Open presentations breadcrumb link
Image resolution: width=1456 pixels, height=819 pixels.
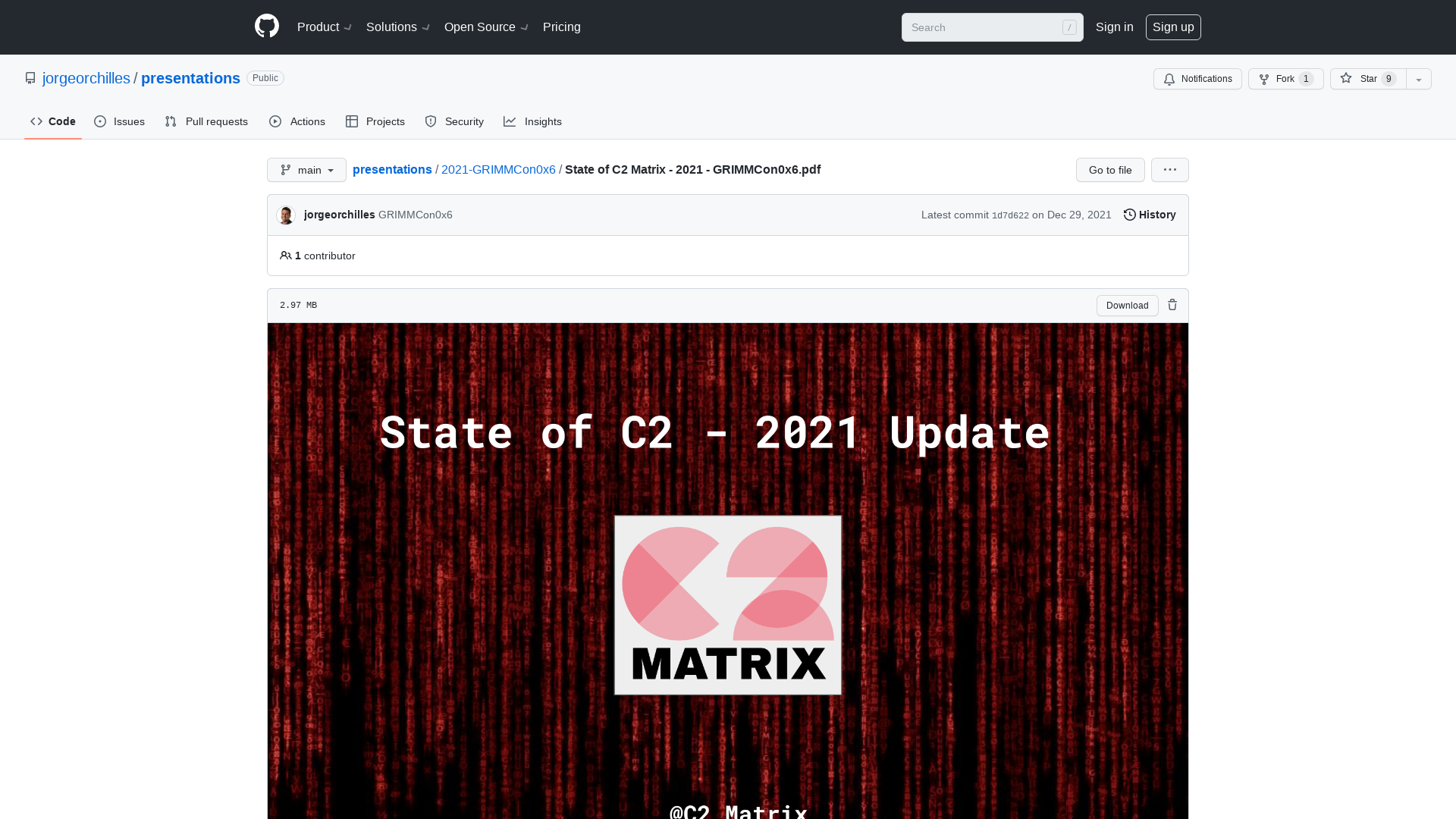pos(392,169)
